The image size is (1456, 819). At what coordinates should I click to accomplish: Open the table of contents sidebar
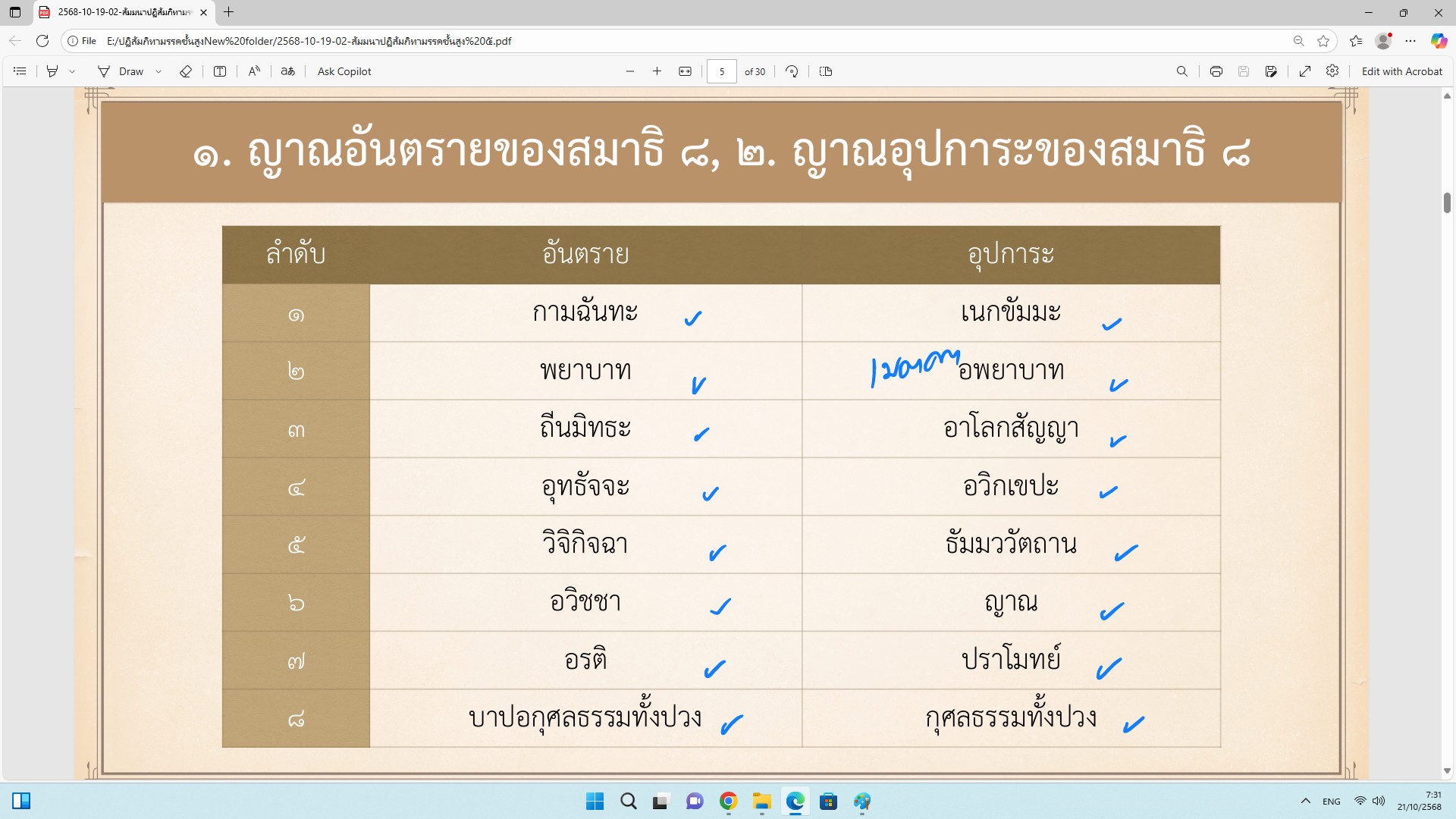coord(20,71)
